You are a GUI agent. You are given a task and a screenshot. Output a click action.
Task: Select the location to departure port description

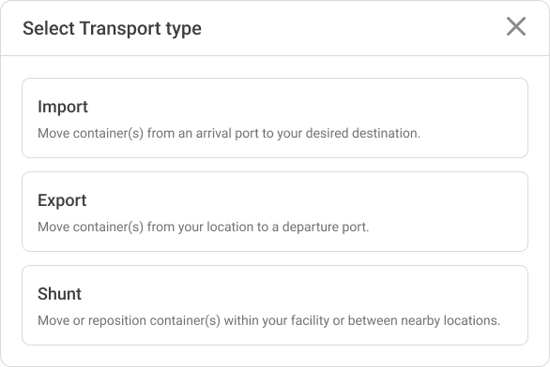(x=203, y=227)
